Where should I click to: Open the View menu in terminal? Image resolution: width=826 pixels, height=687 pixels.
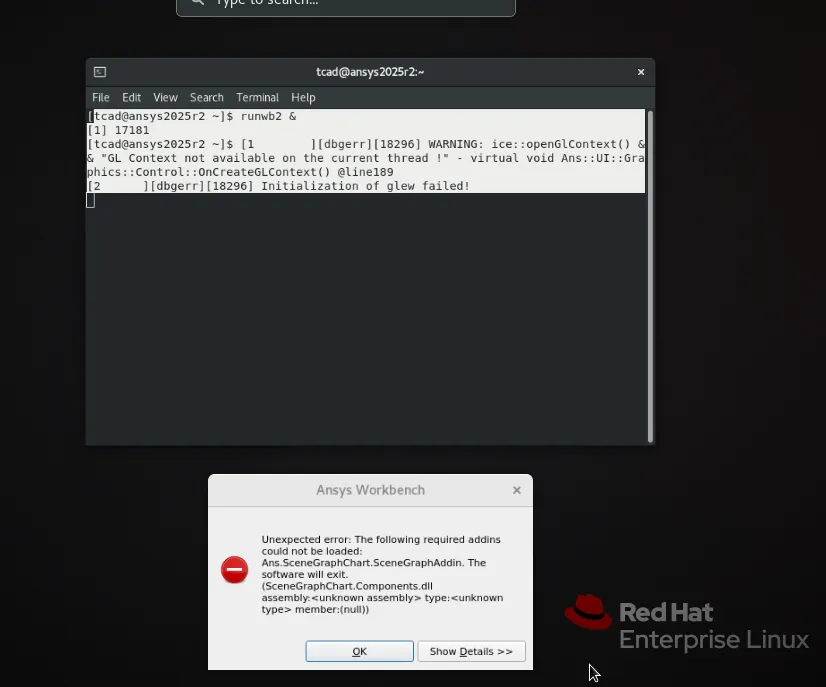click(x=165, y=97)
